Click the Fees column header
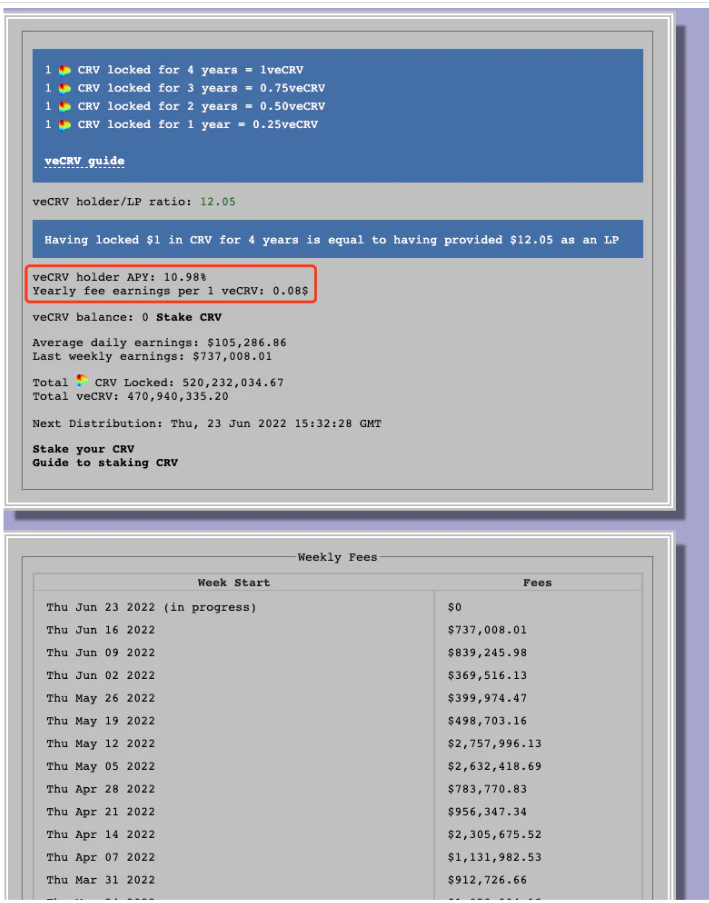 pos(537,582)
